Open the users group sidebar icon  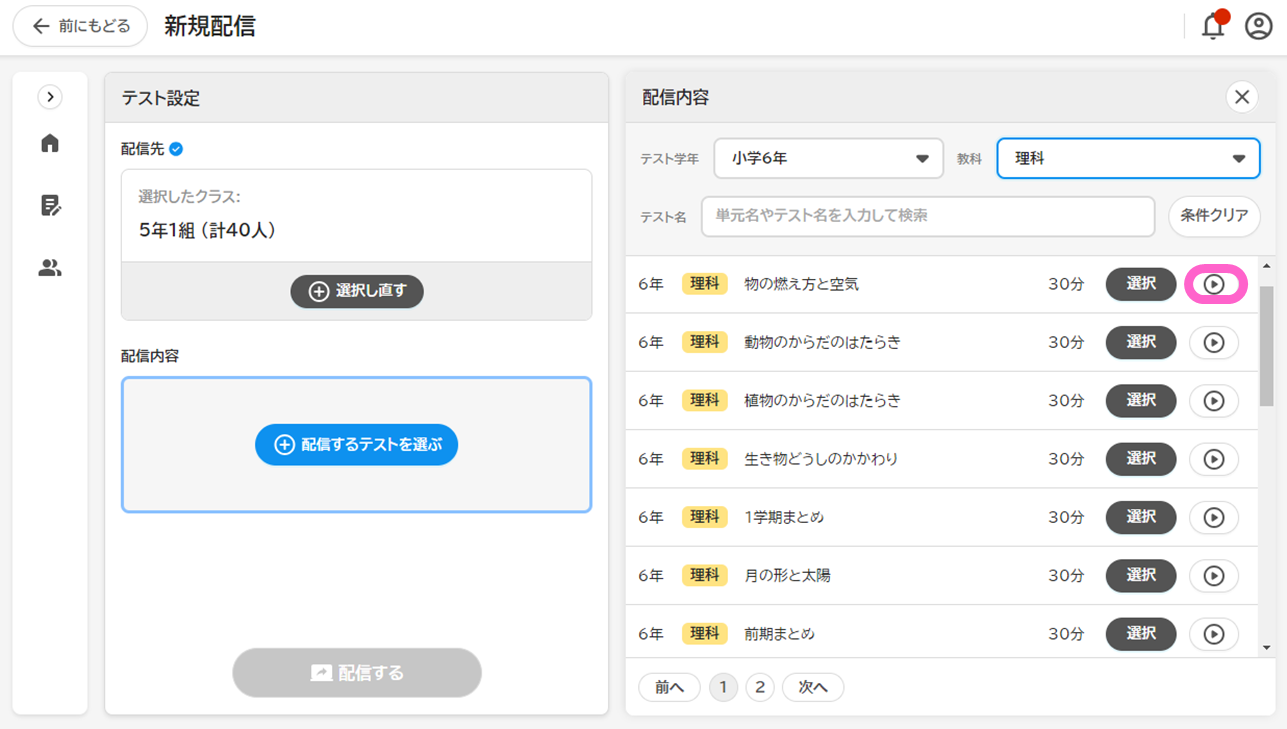point(50,268)
